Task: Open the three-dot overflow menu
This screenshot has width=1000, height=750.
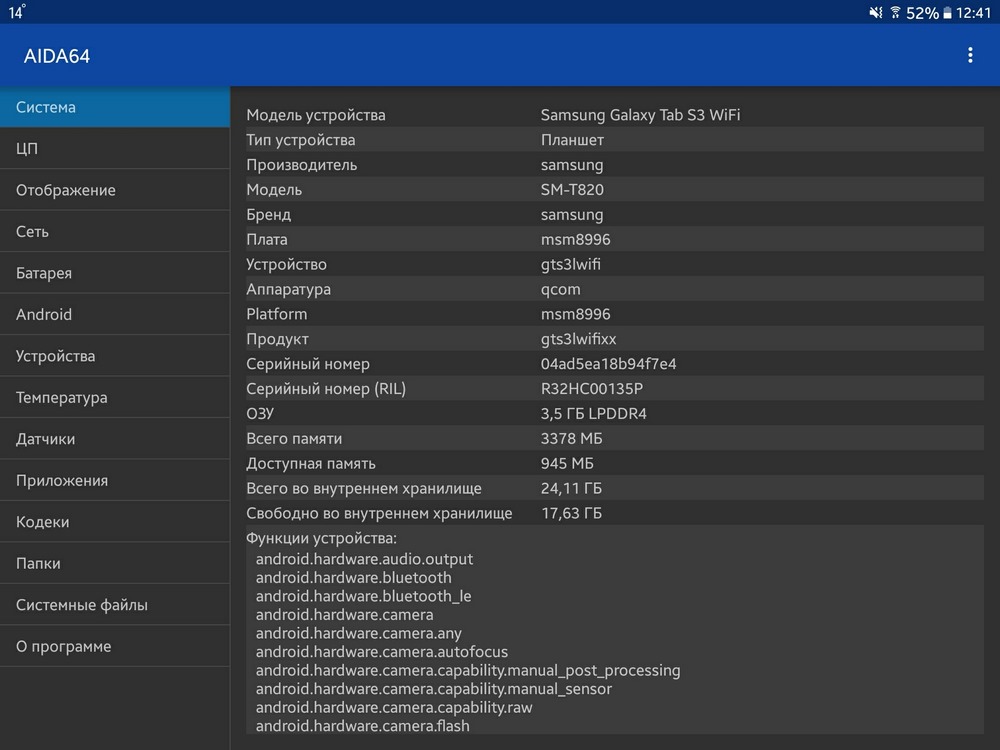Action: (970, 55)
